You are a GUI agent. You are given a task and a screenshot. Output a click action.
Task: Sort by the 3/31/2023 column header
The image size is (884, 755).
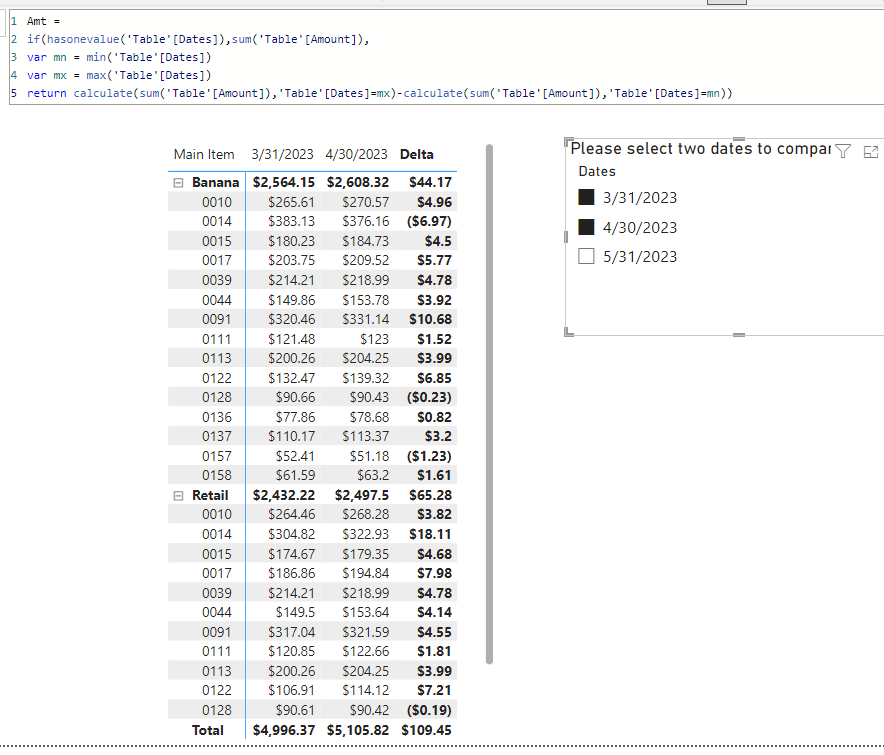pyautogui.click(x=282, y=154)
